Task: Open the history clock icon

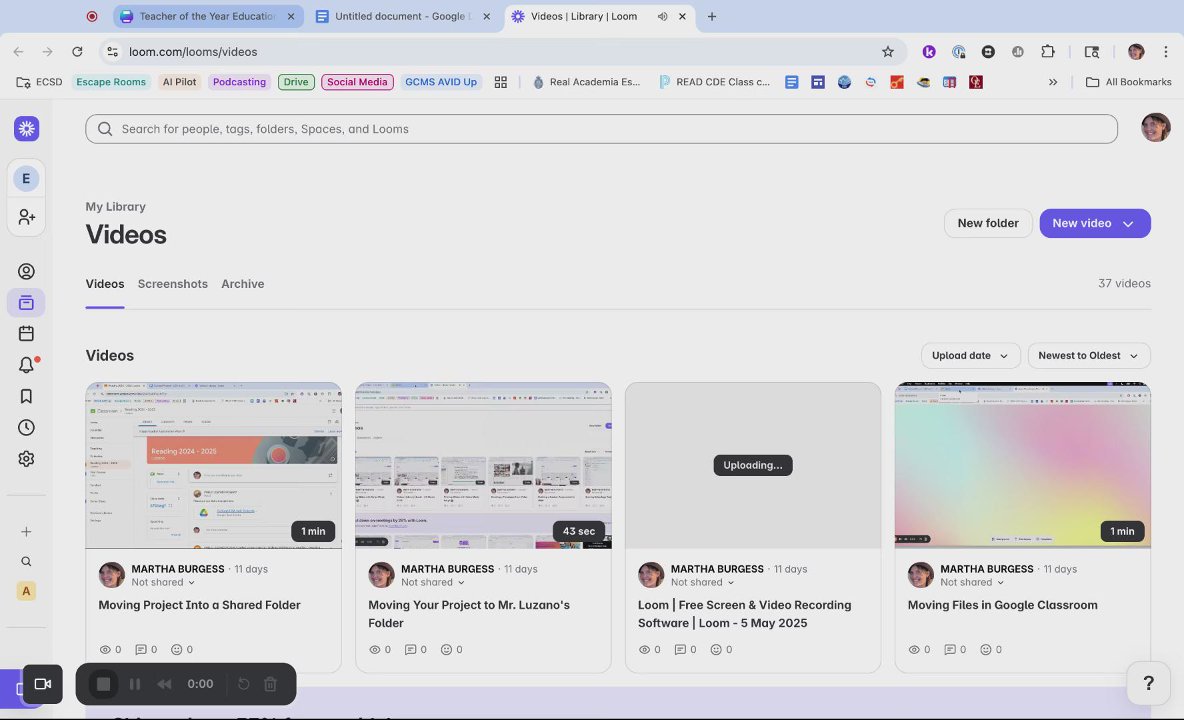Action: pyautogui.click(x=26, y=427)
